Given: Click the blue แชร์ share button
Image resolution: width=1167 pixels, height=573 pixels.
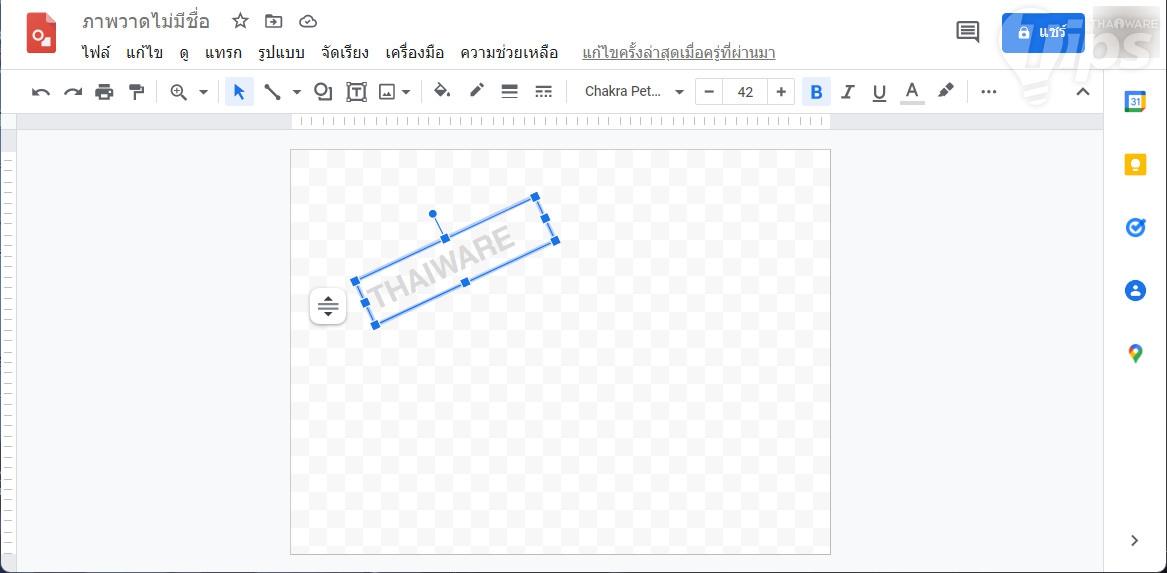Looking at the screenshot, I should (x=1043, y=33).
